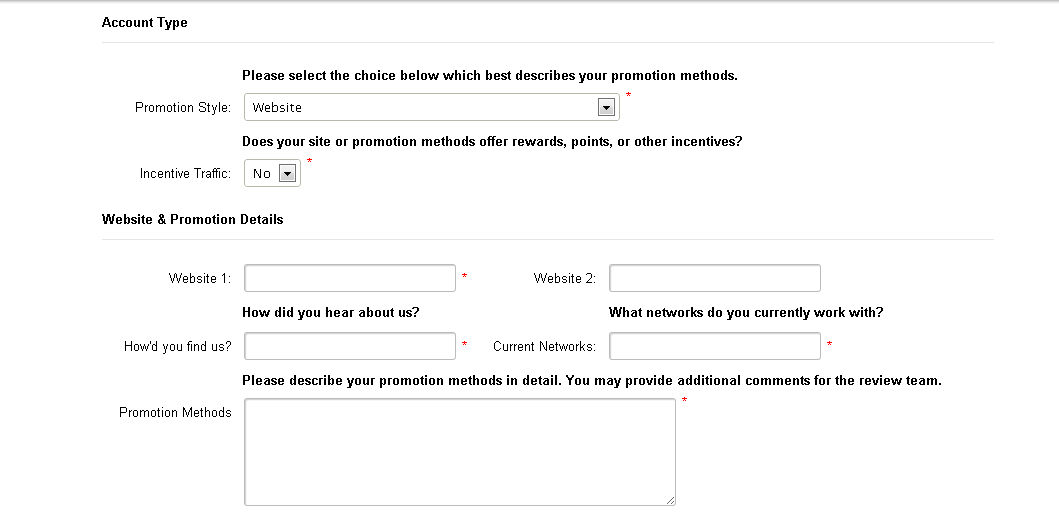Screen dimensions: 1059x528
Task: Click the Website & Promotion Details heading
Action: (x=193, y=219)
